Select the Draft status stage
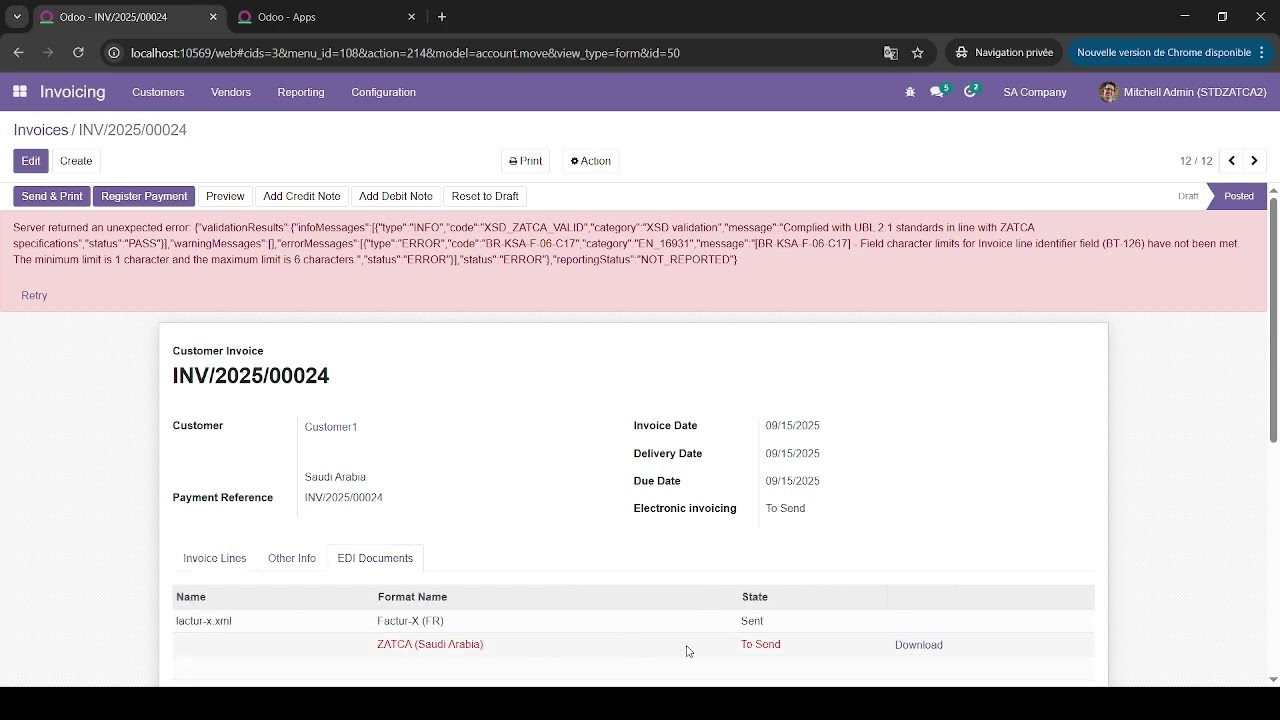 pyautogui.click(x=1188, y=196)
